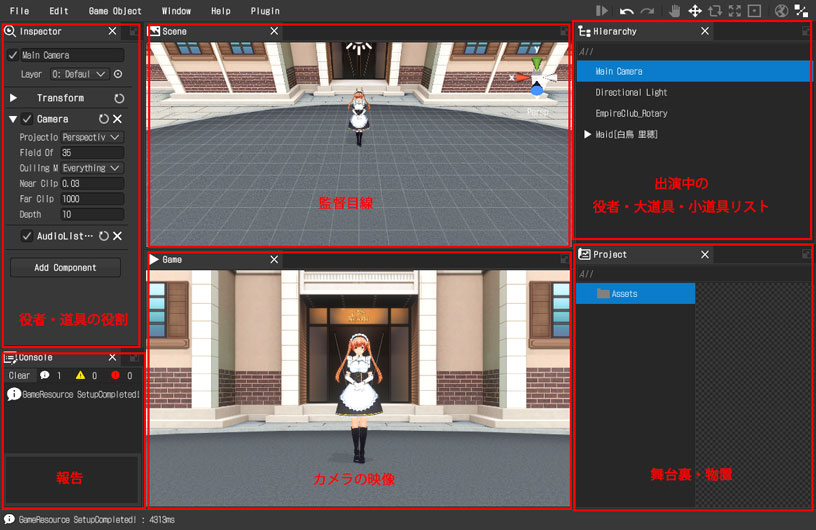Disable the Camera component checkbox
The height and width of the screenshot is (530, 816).
(28, 119)
